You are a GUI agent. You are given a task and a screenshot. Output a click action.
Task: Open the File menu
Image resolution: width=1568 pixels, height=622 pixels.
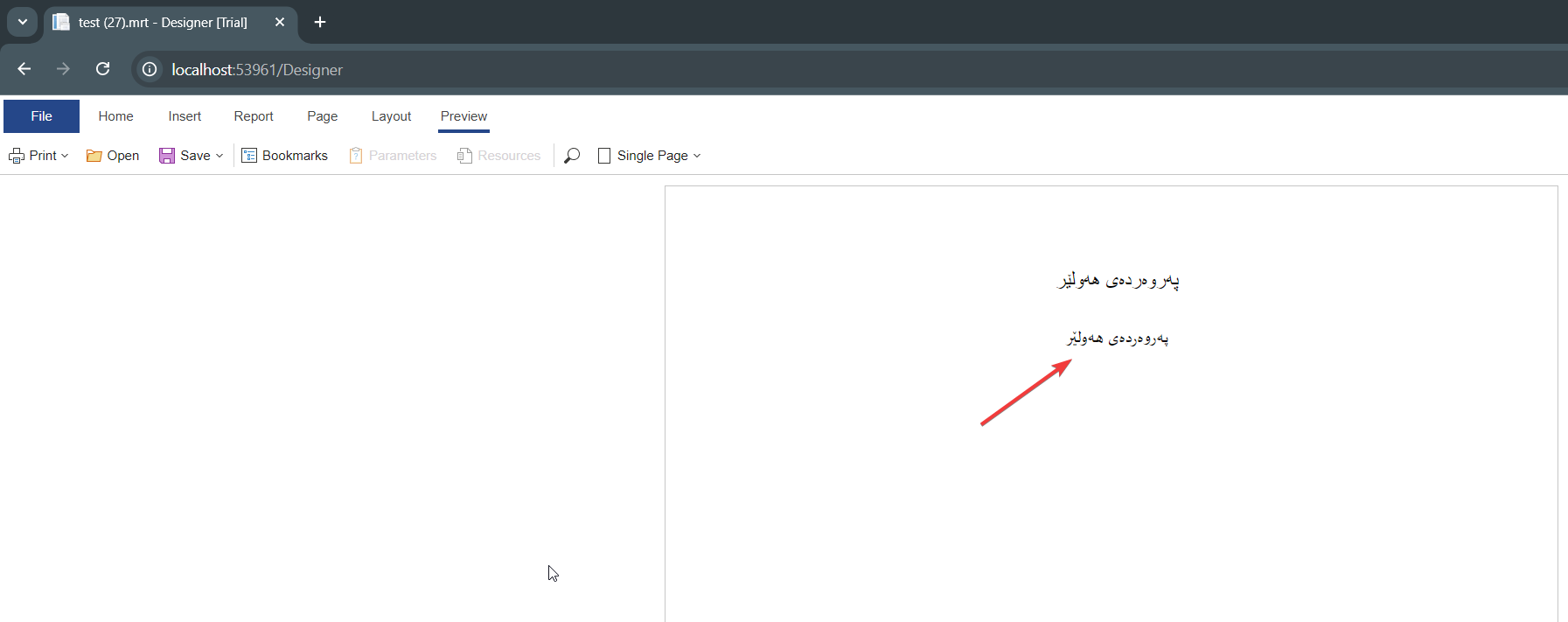pos(41,116)
